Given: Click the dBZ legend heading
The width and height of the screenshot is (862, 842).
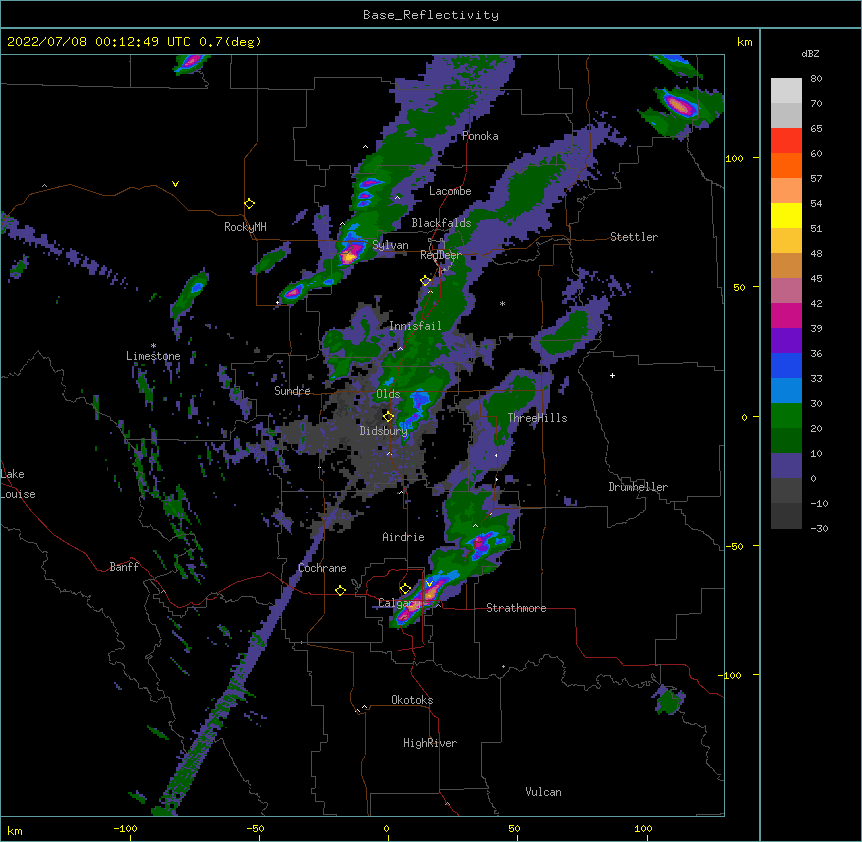Looking at the screenshot, I should (x=810, y=54).
